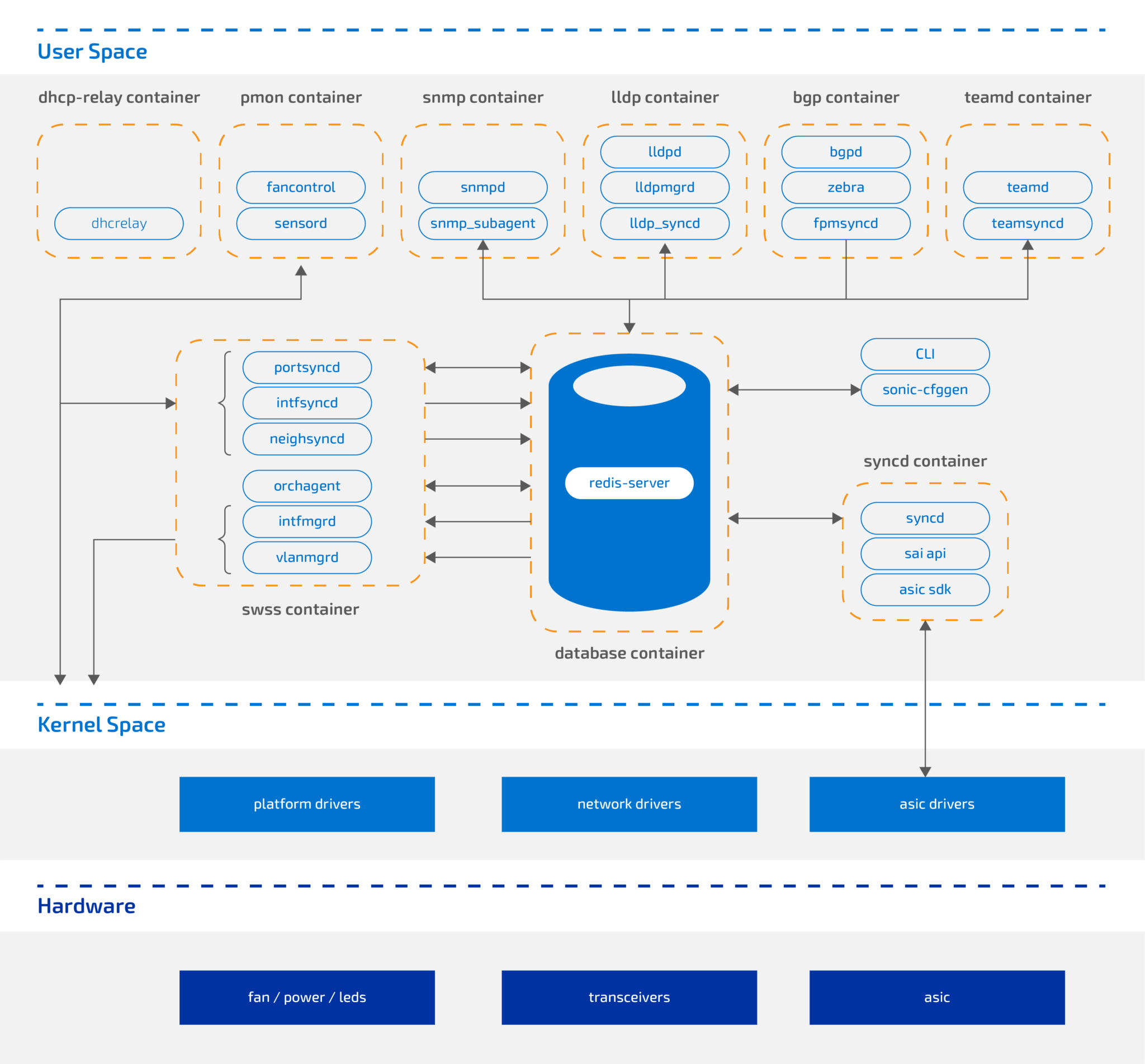Click the asic sdk box
The width and height of the screenshot is (1145, 1064).
click(925, 590)
